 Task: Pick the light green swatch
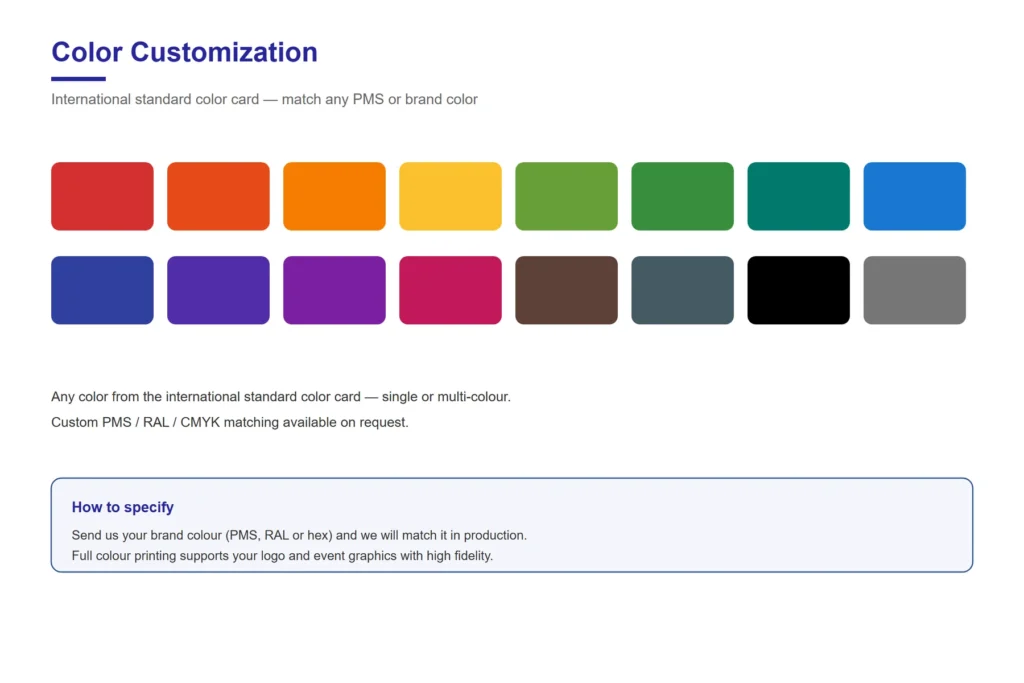tap(566, 196)
